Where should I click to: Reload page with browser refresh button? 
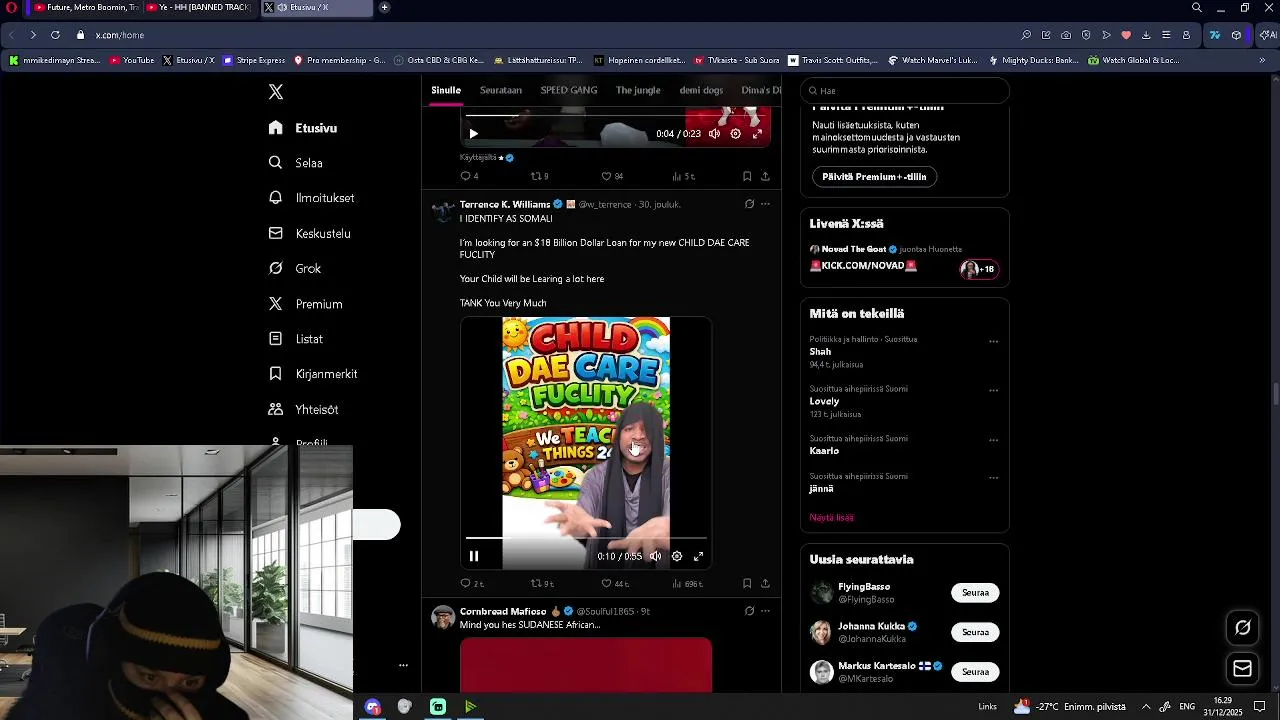tap(55, 35)
